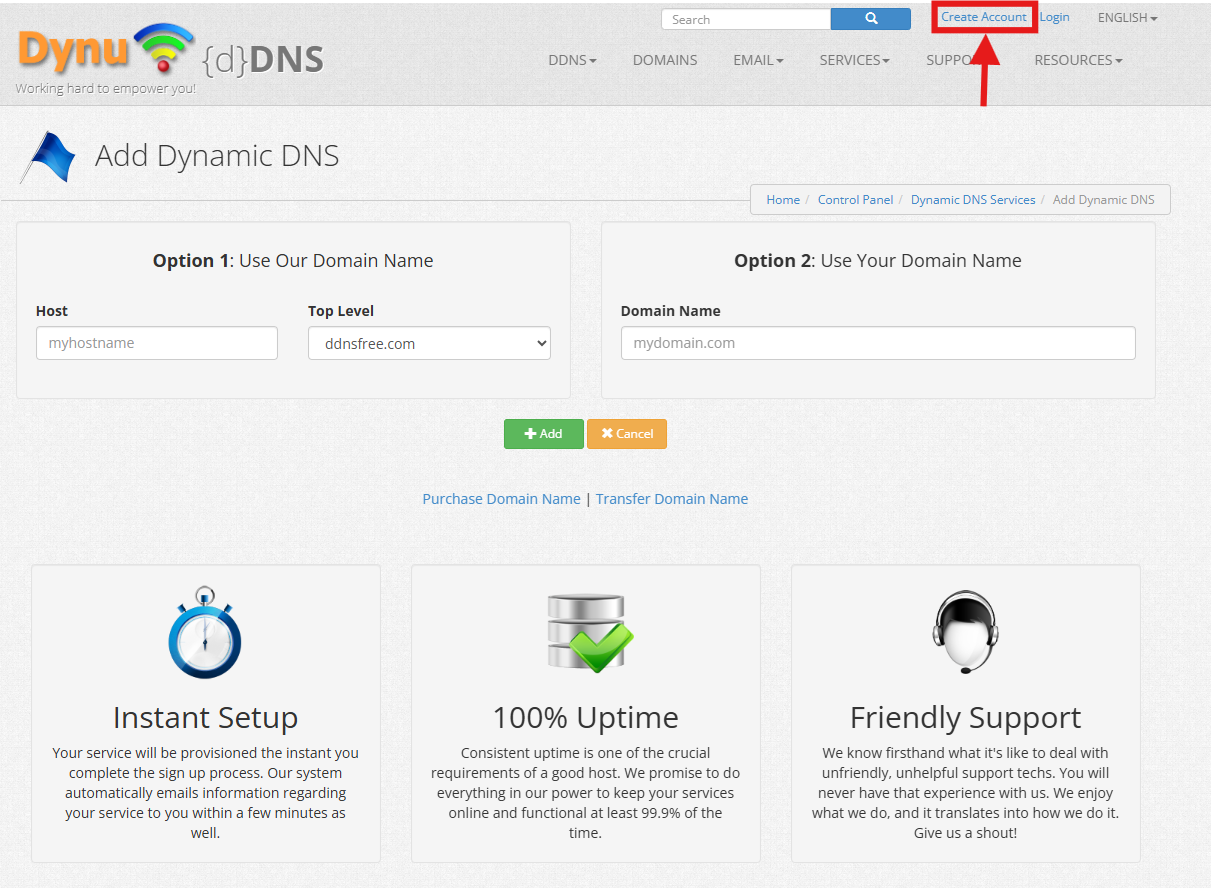Open the Top Level domain dropdown
Screen dimensions: 1211x888
[x=429, y=343]
